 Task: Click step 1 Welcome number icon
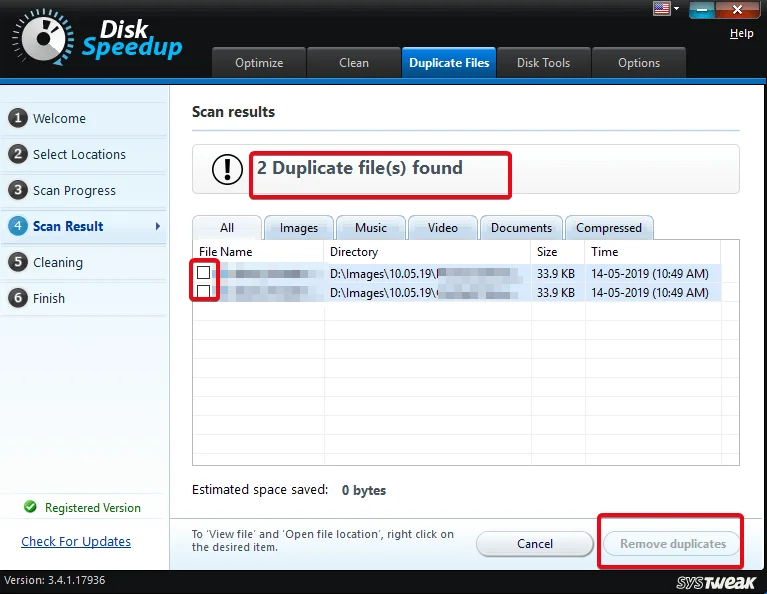click(17, 118)
